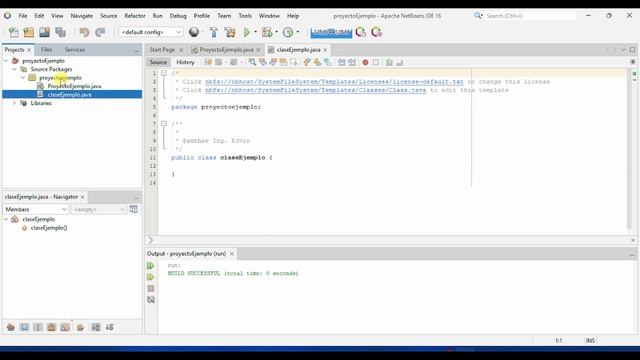Click the globe browser icon in toolbar

[194, 32]
